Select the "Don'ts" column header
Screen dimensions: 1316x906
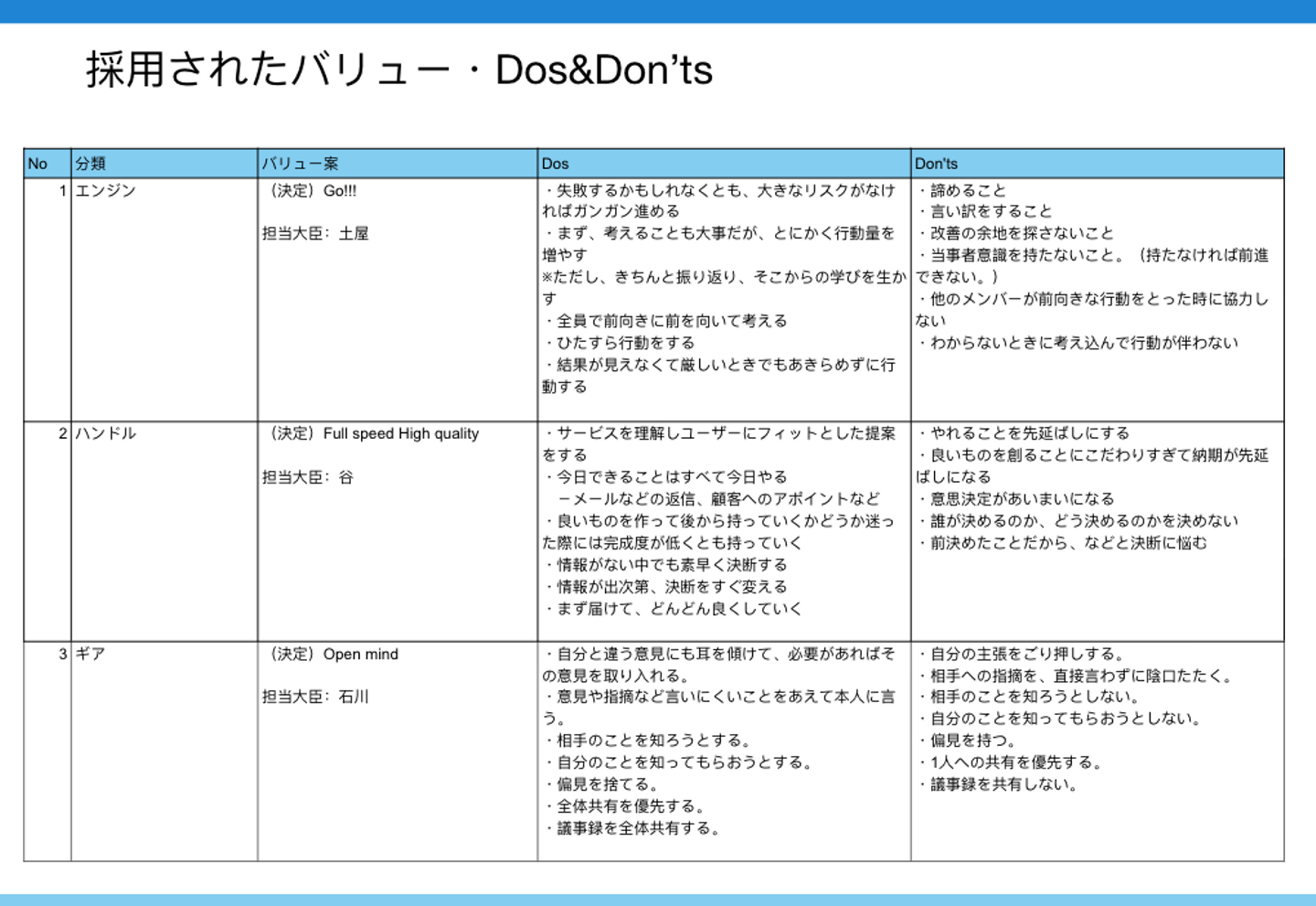point(1098,164)
